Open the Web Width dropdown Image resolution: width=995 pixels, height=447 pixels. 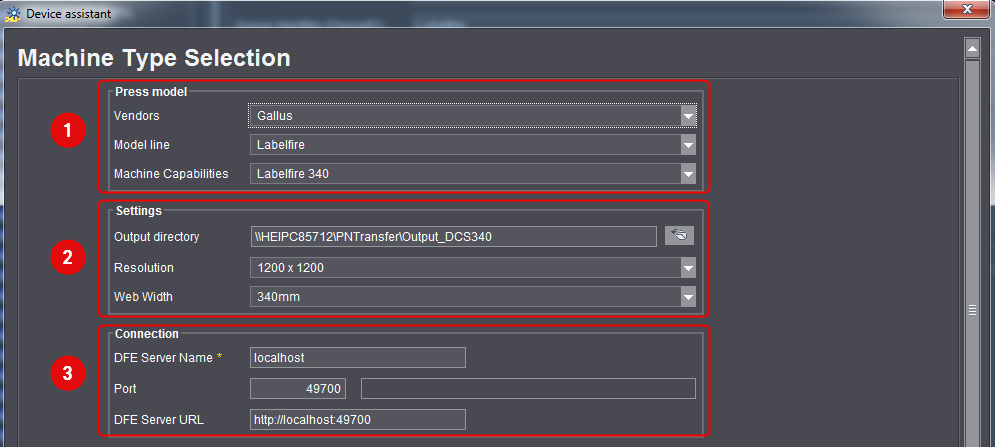click(x=471, y=297)
